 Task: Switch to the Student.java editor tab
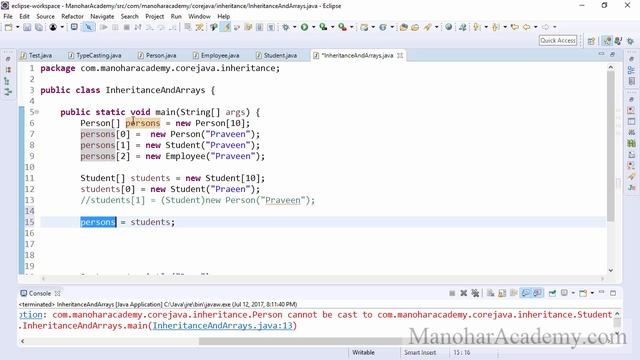tap(276, 56)
